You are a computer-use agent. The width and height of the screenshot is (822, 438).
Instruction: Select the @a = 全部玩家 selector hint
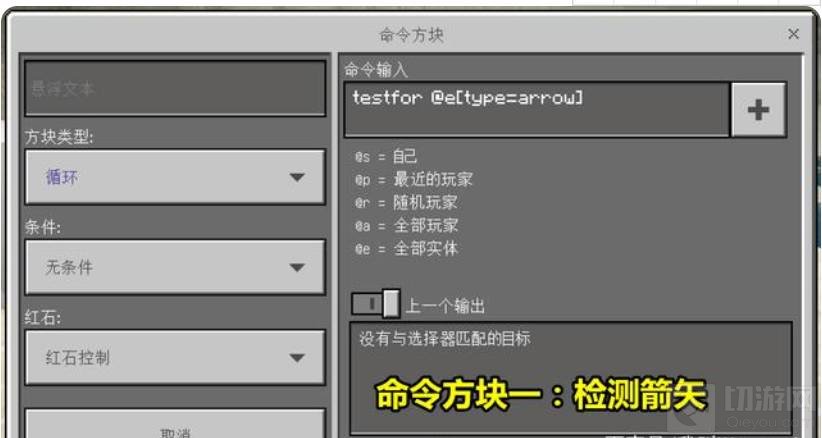(x=406, y=226)
